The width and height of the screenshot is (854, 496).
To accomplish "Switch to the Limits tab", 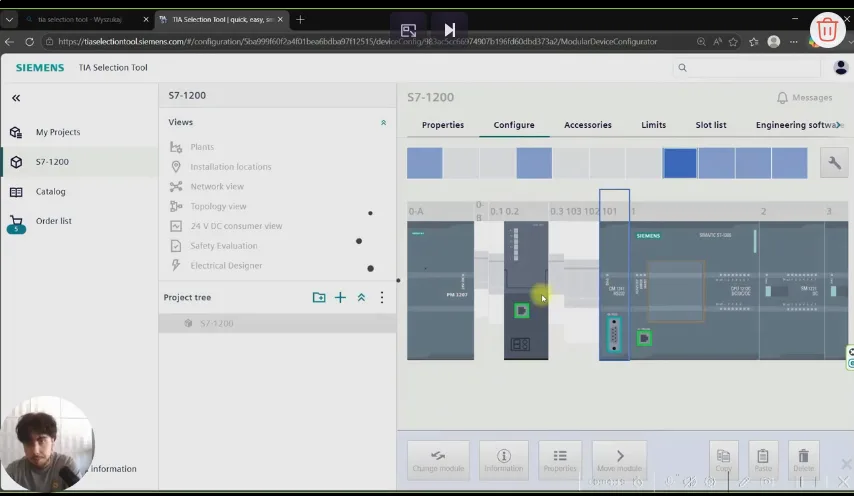I will coord(653,125).
